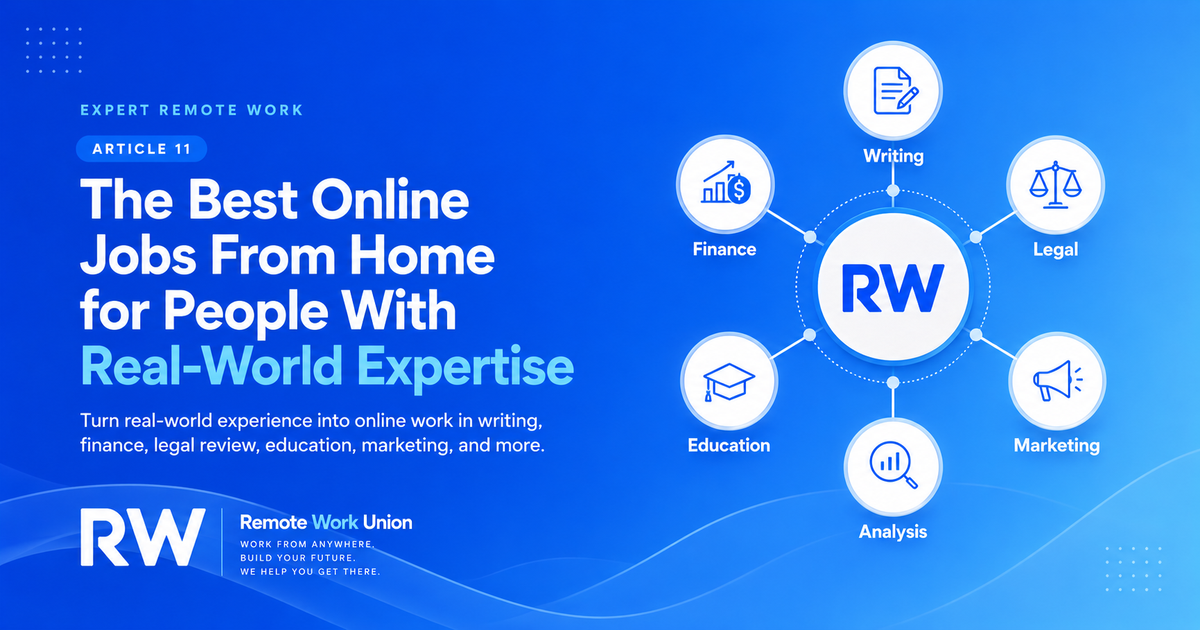
Task: Click the 'WE HELP YOU GET THERE.' tagline
Action: (x=311, y=572)
